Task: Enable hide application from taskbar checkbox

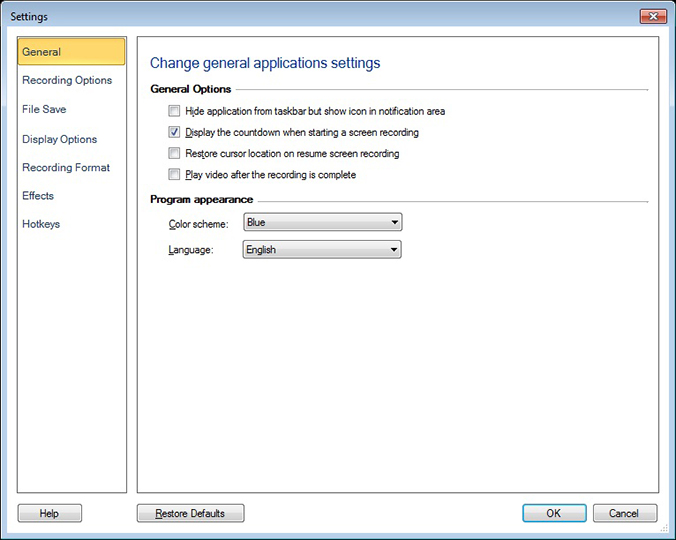Action: [175, 111]
